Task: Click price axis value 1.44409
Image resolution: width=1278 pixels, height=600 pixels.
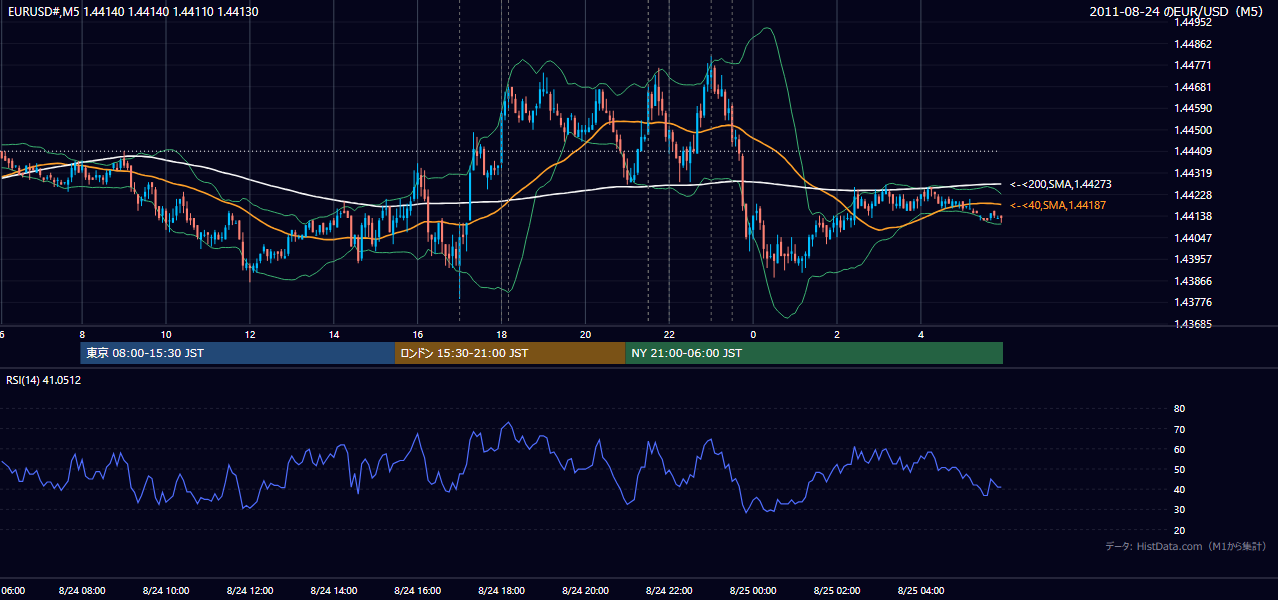Action: (1194, 152)
